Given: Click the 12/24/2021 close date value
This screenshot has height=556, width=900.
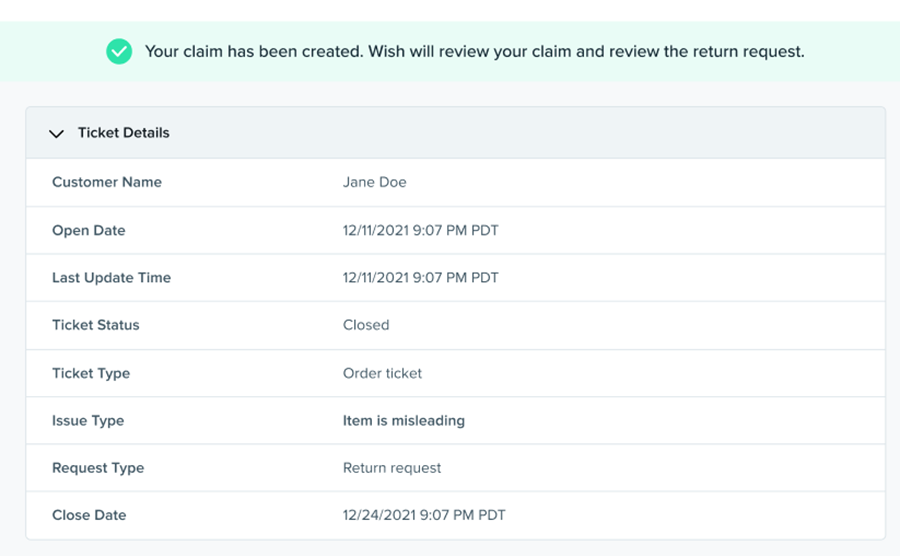Looking at the screenshot, I should click(424, 515).
